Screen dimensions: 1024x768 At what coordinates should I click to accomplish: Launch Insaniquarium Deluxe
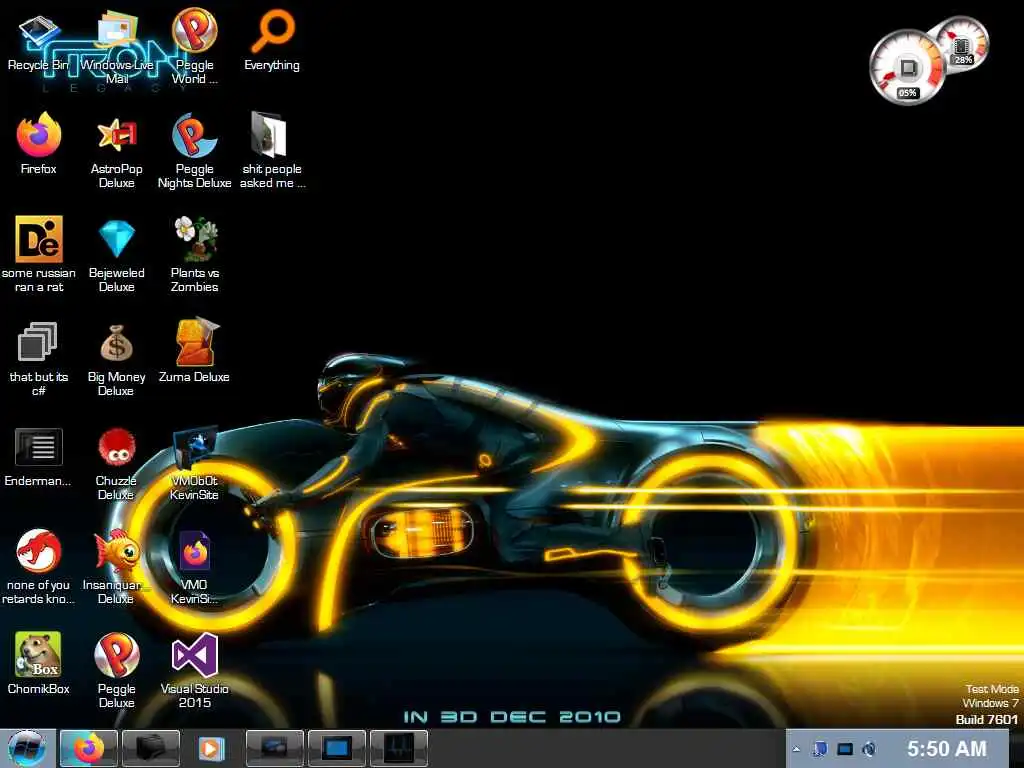[115, 567]
